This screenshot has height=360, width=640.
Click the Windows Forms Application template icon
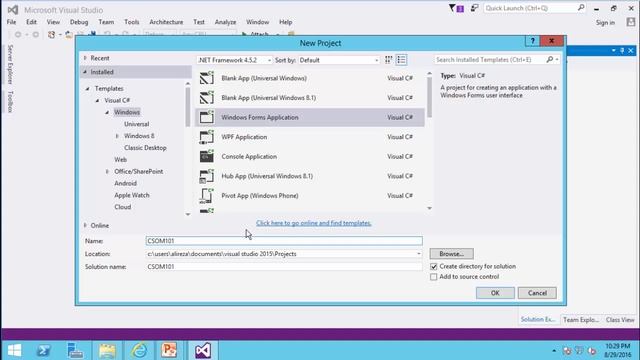pyautogui.click(x=207, y=117)
